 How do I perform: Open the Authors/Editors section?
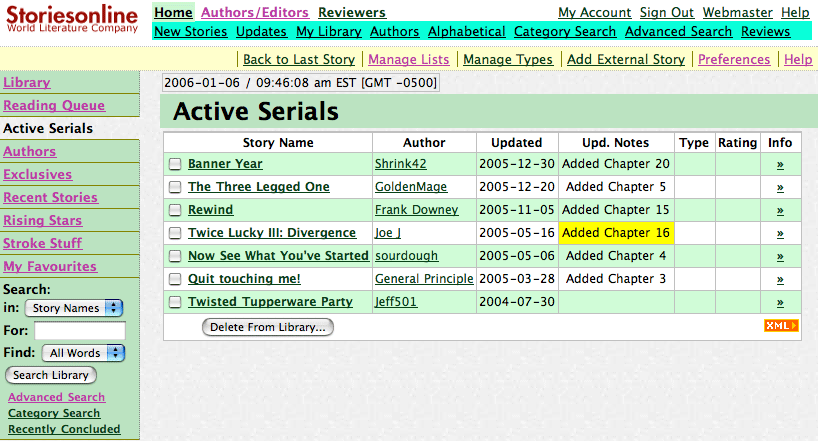coord(255,12)
